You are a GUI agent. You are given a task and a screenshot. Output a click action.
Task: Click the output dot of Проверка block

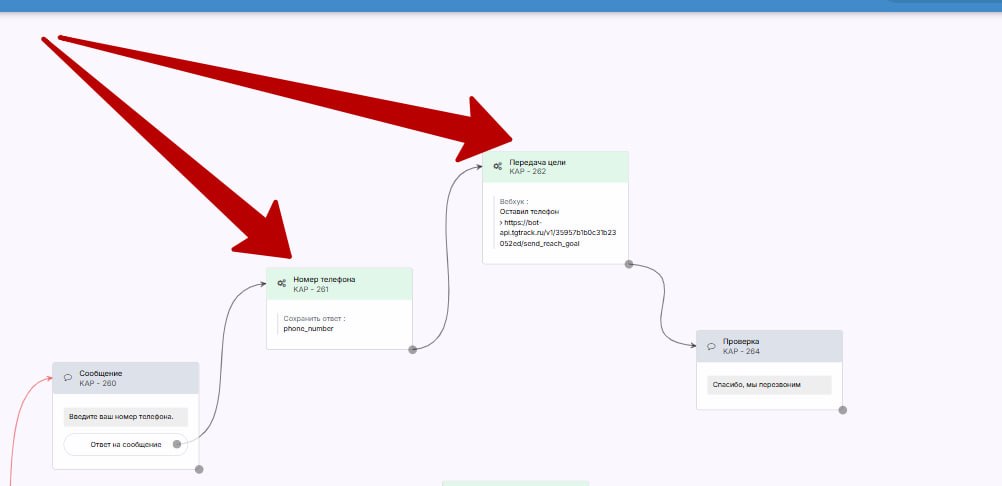point(843,410)
